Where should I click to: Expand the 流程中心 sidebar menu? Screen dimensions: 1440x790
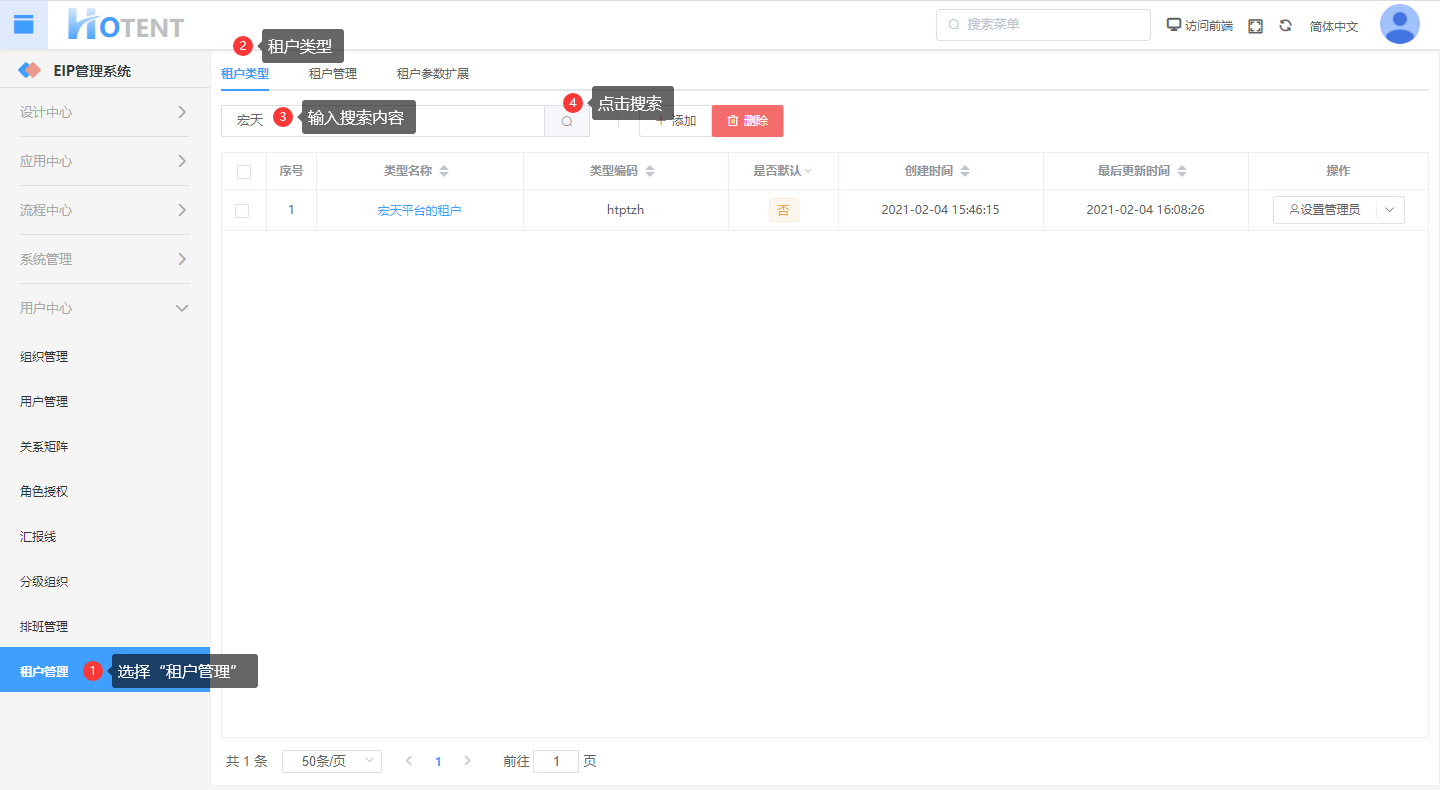(x=105, y=210)
